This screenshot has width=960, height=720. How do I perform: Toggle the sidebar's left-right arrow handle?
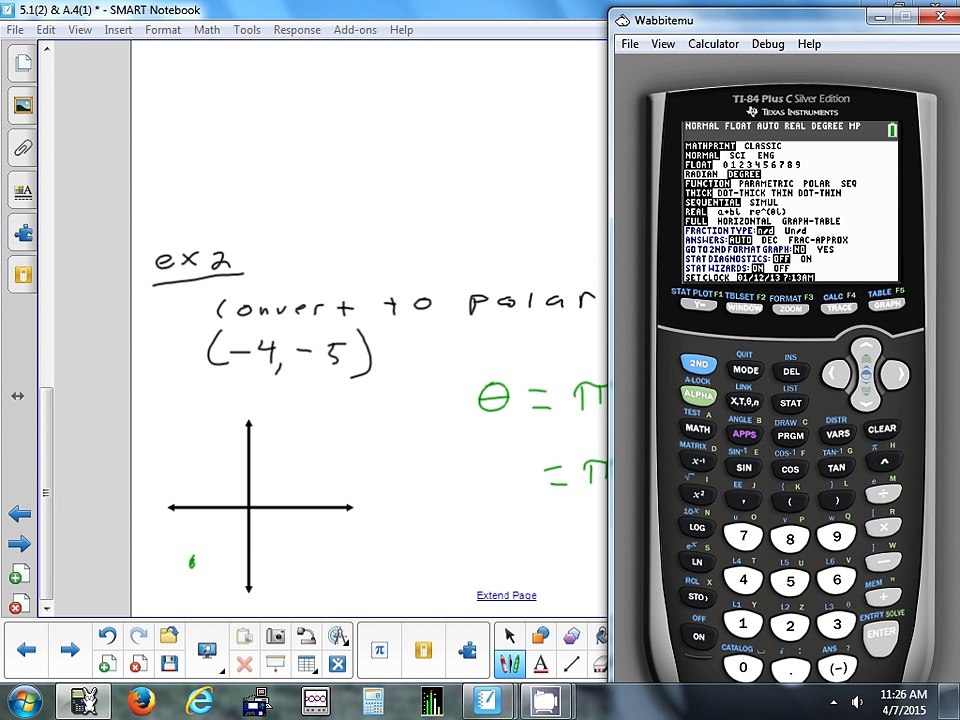point(18,396)
